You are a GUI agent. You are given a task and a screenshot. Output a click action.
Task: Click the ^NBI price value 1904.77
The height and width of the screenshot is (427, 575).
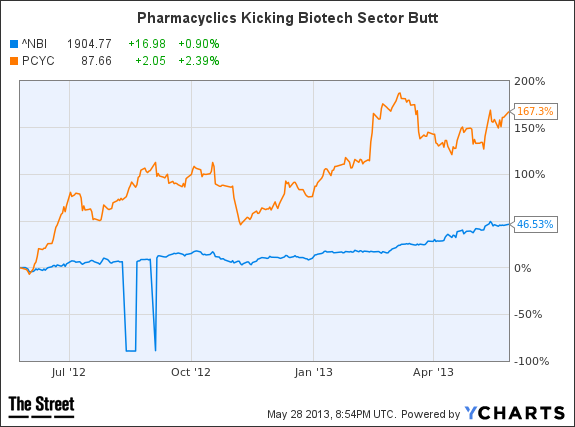coord(89,44)
